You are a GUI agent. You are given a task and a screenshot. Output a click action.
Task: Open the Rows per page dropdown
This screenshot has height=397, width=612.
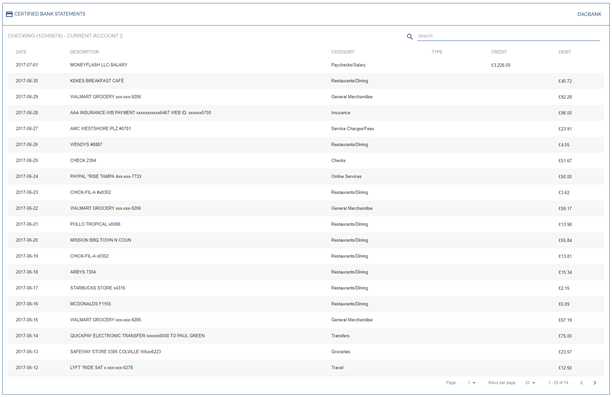(x=530, y=383)
